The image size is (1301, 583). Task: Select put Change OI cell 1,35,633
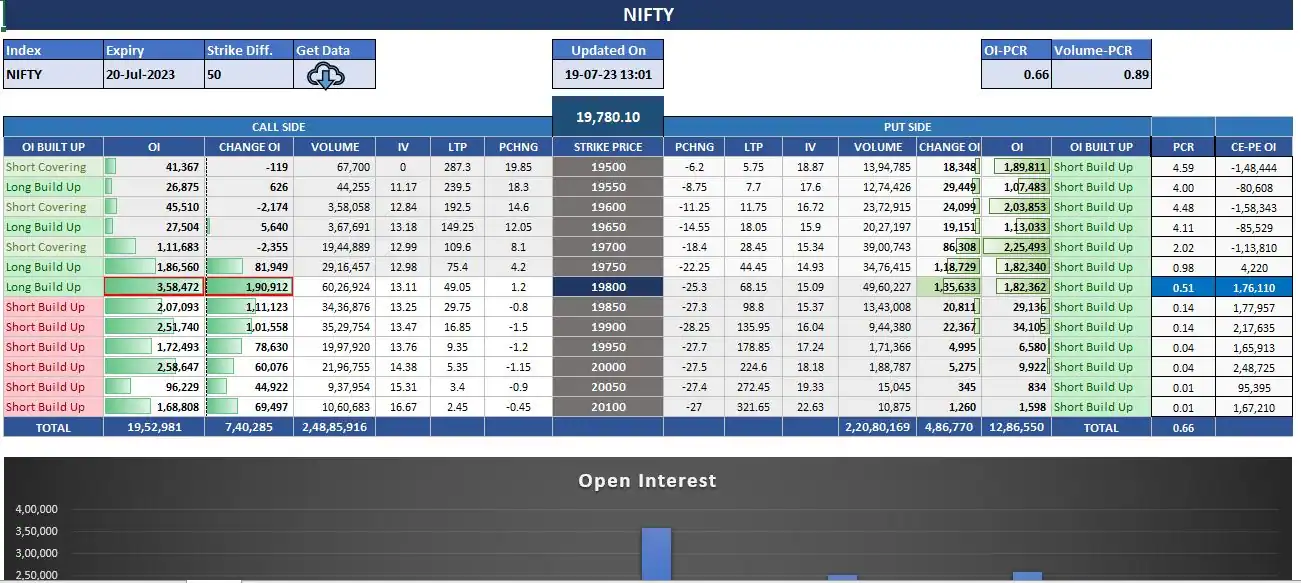pyautogui.click(x=948, y=287)
